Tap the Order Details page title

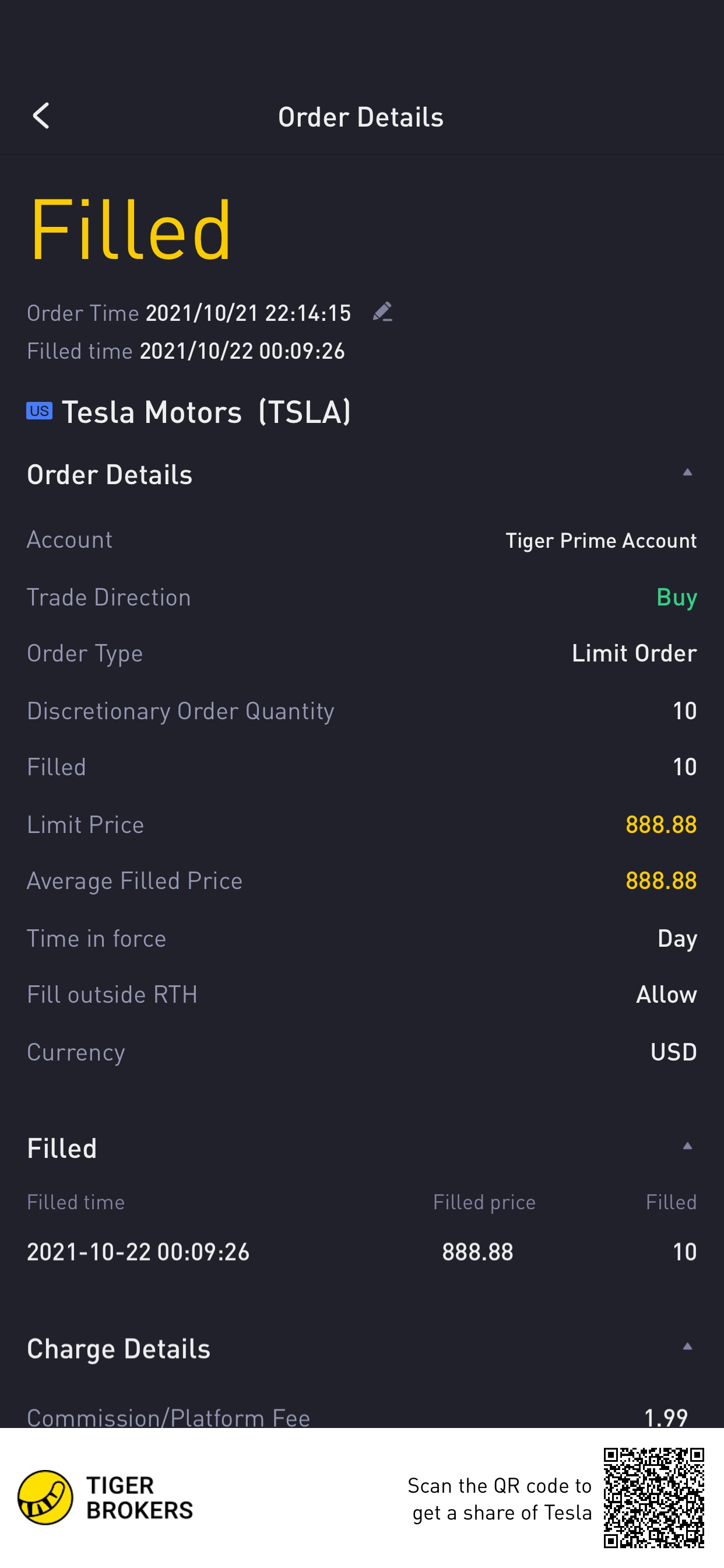pos(361,117)
